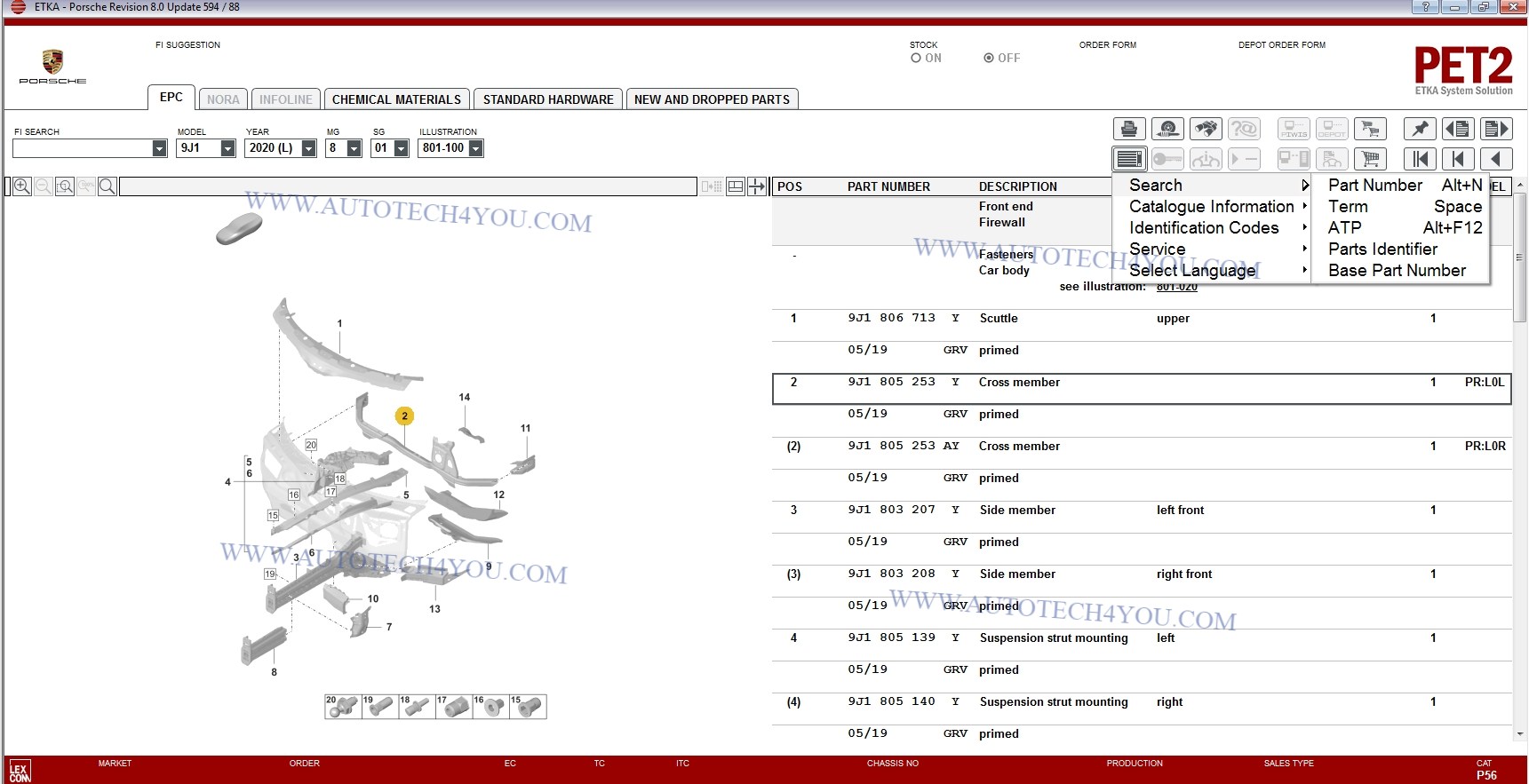Open Catalogue Information menu entry
Screen dimensions: 1529x784
(1211, 207)
